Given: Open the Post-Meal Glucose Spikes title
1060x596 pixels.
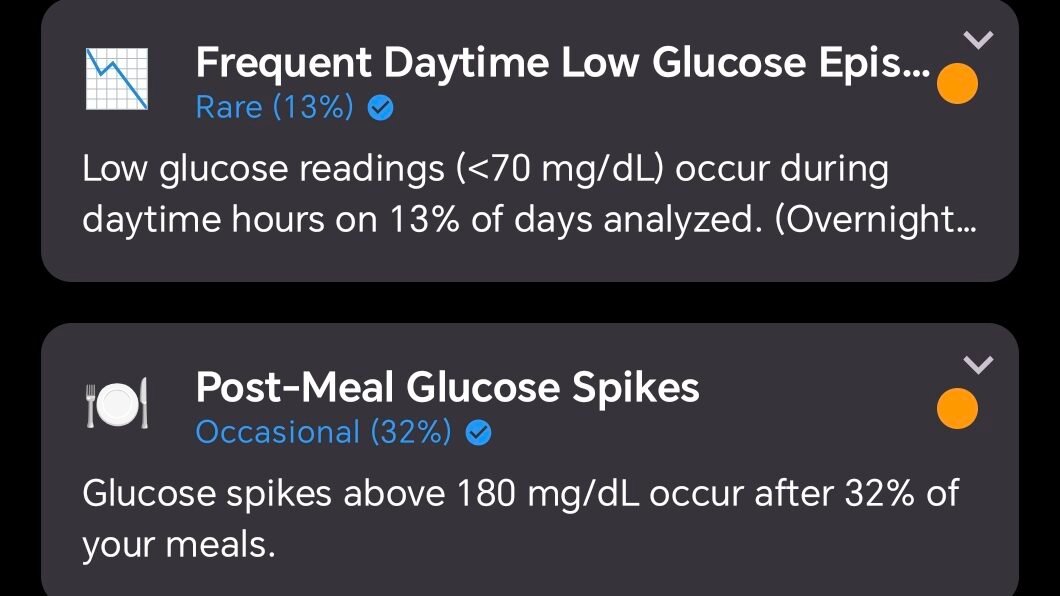Looking at the screenshot, I should (x=447, y=387).
